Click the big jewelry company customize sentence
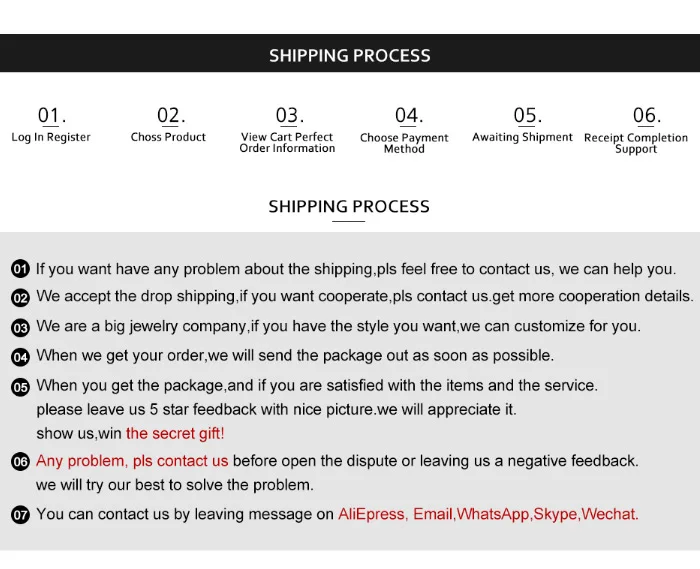Screen dimensions: 700x569 coord(338,326)
